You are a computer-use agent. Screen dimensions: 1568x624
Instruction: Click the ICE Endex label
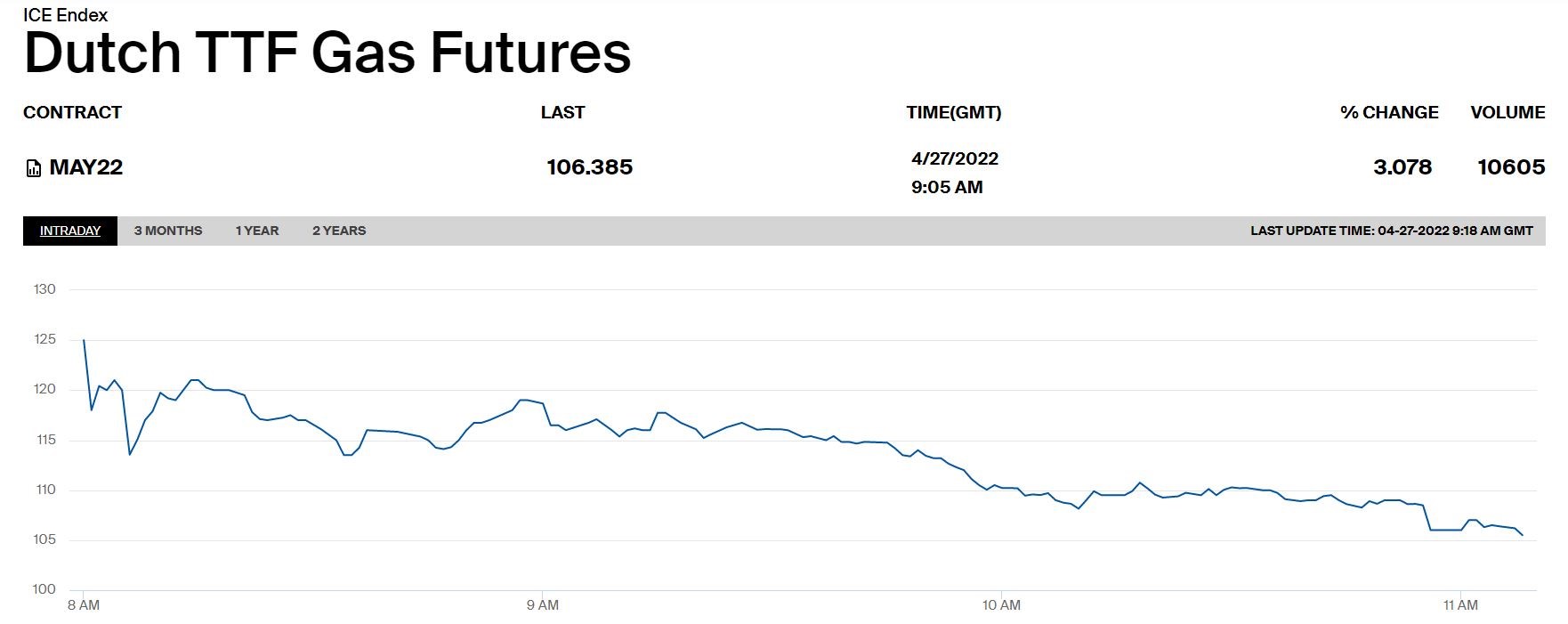coord(66,15)
